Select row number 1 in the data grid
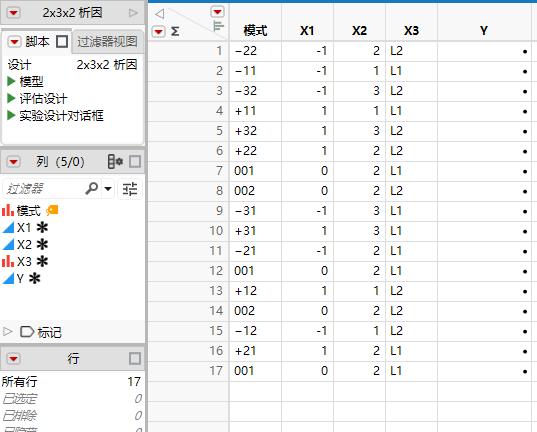 (x=188, y=51)
